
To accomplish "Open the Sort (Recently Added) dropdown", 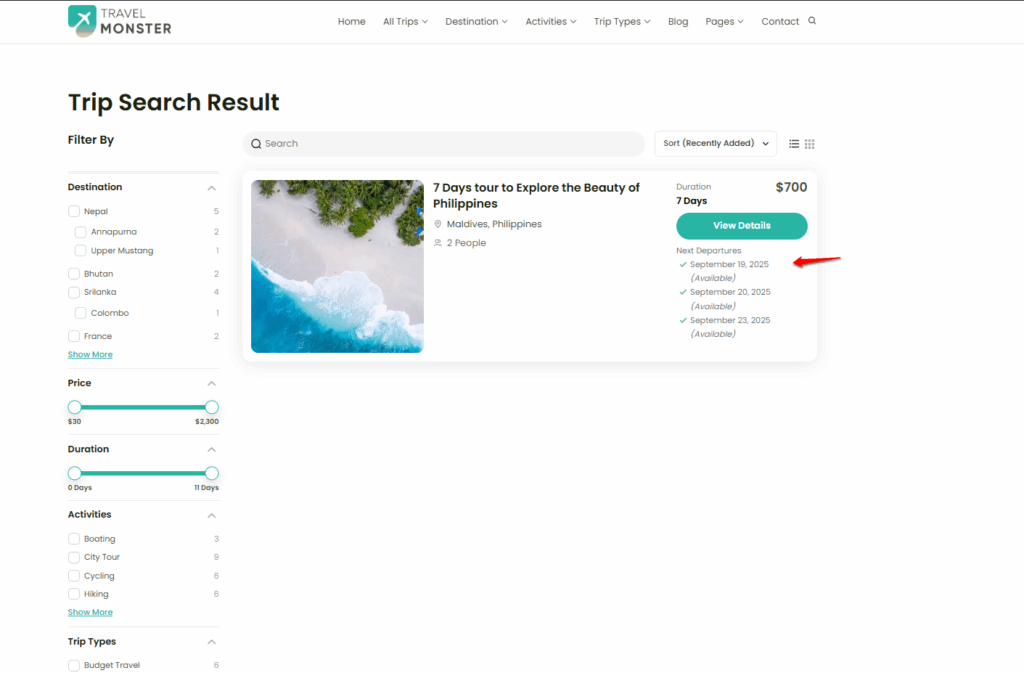I will (x=715, y=144).
